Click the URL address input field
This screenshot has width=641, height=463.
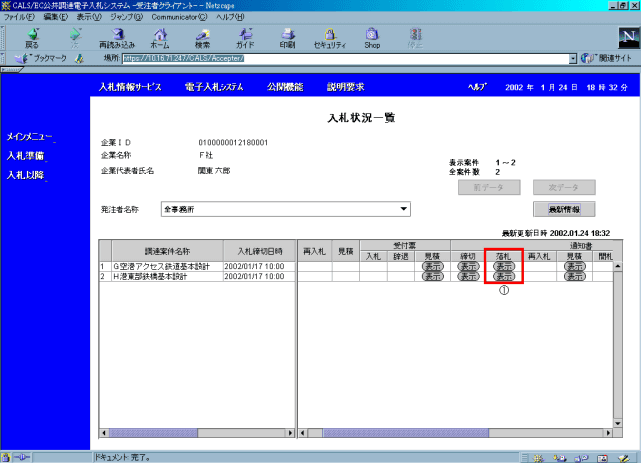pos(345,59)
